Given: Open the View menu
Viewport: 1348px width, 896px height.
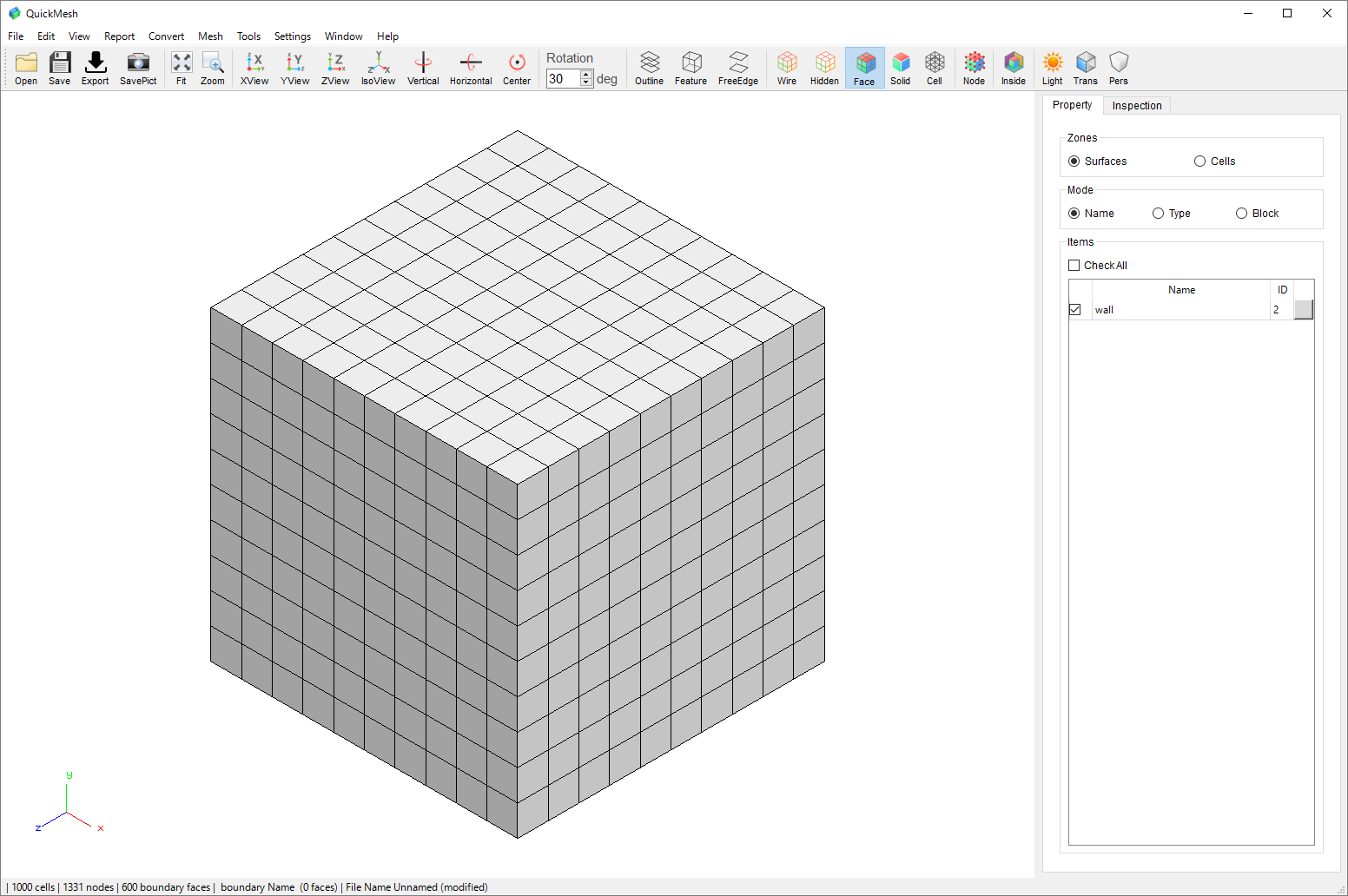Looking at the screenshot, I should pyautogui.click(x=79, y=36).
